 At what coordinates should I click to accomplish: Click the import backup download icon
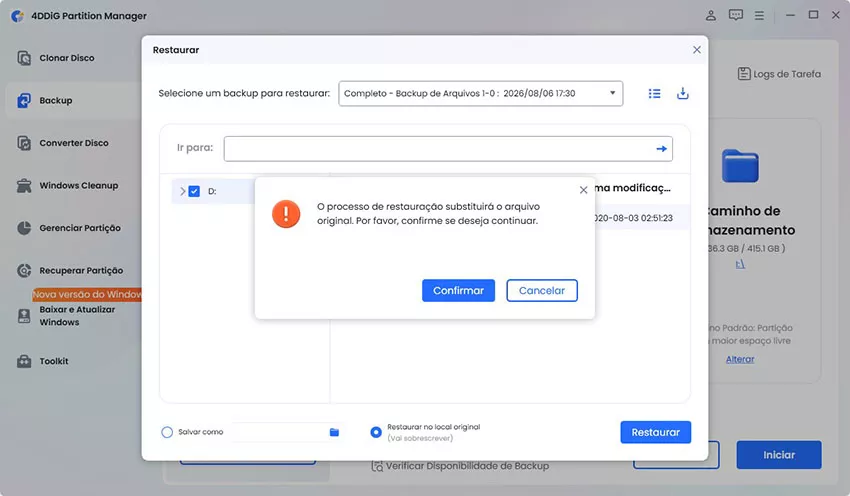(682, 94)
